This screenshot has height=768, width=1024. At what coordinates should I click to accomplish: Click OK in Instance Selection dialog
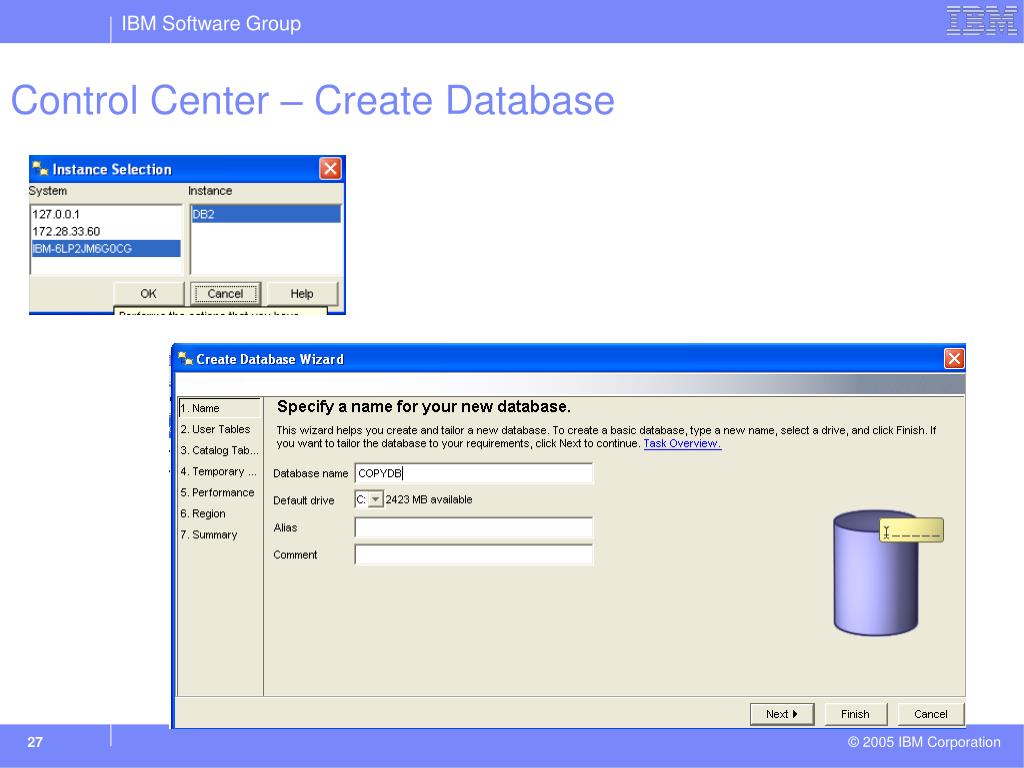tap(148, 294)
